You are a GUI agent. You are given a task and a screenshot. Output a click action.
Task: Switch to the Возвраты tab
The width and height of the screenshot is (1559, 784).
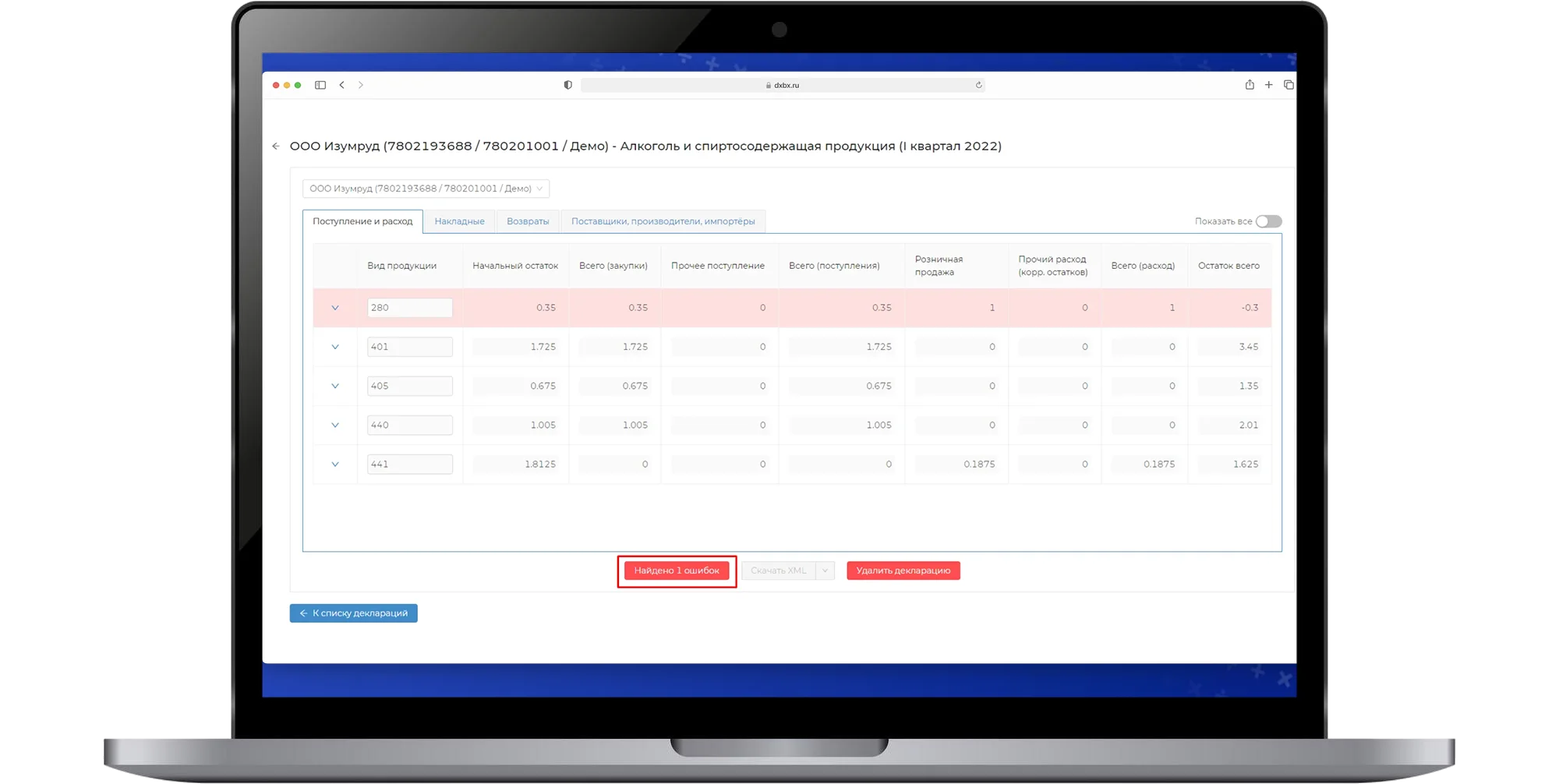(x=528, y=221)
